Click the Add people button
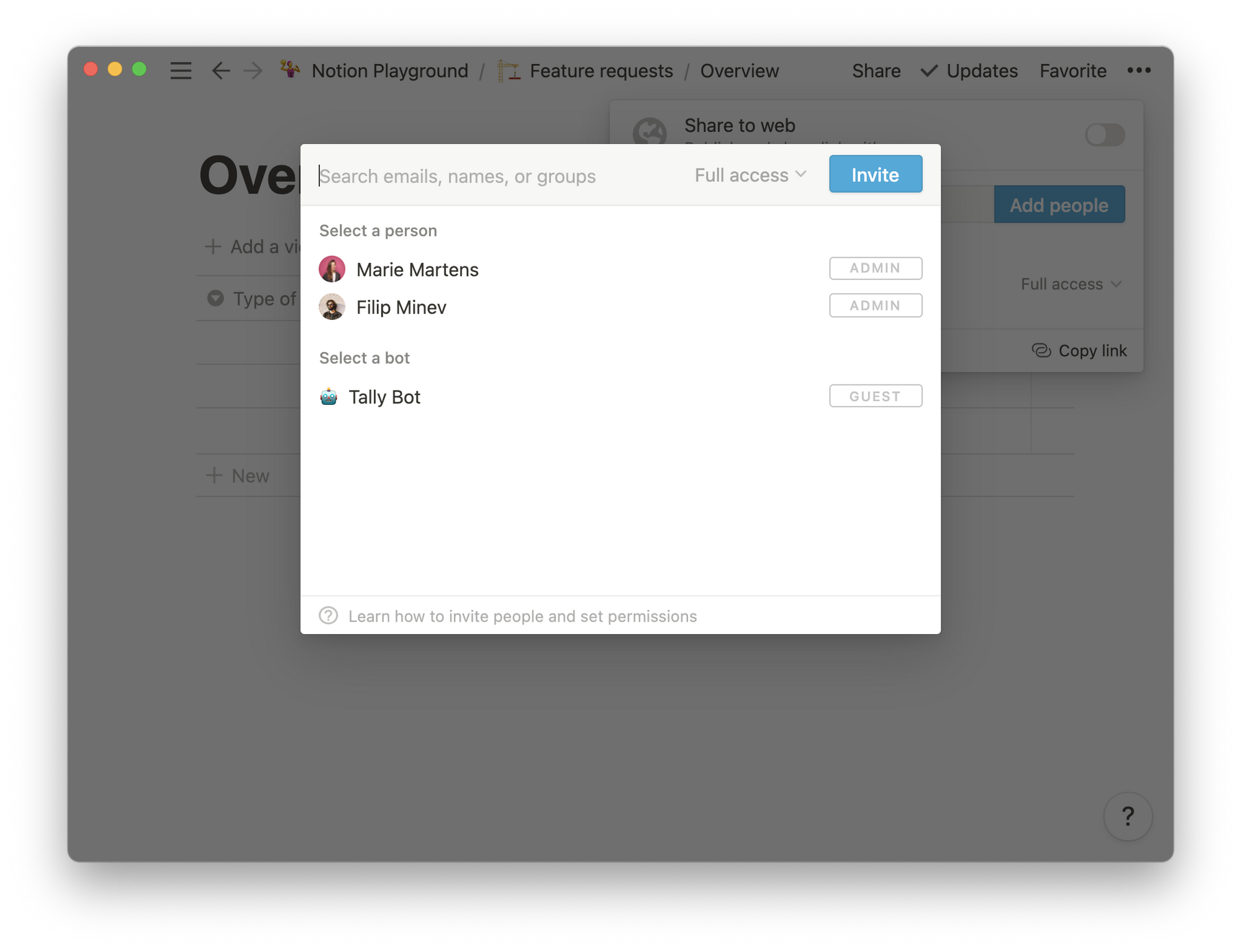Screen dimensions: 1242x952 1059,205
